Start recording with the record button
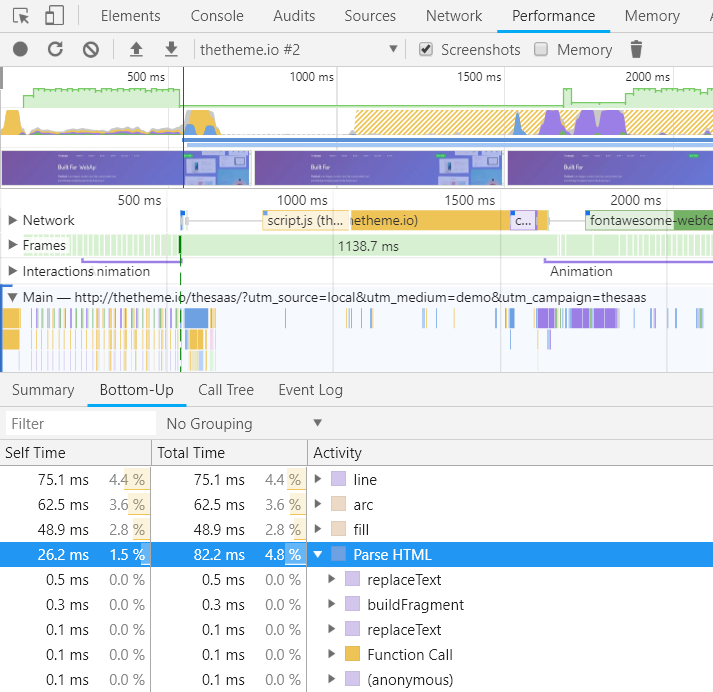 (x=20, y=50)
